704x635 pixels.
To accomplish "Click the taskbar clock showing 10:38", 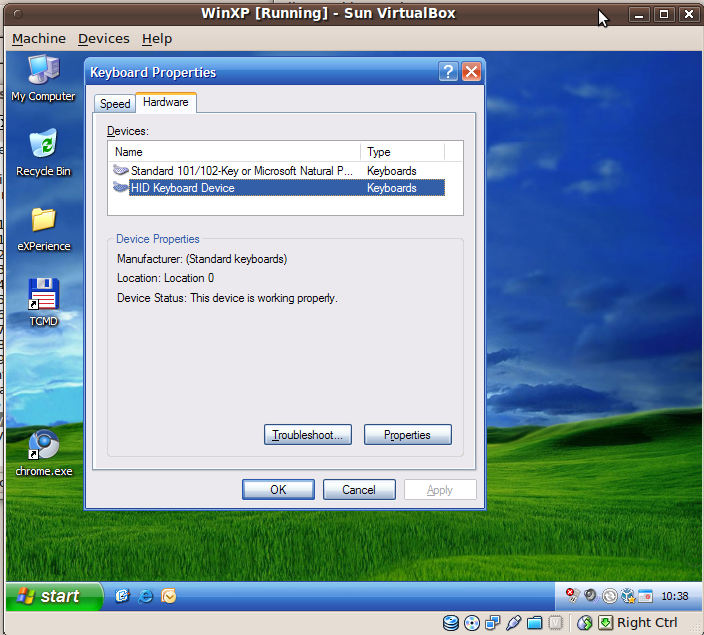I will pyautogui.click(x=674, y=596).
